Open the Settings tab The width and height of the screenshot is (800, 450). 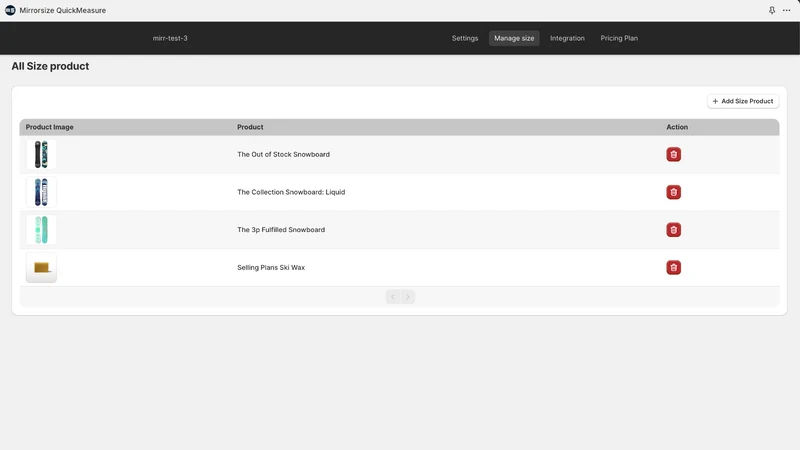point(465,38)
